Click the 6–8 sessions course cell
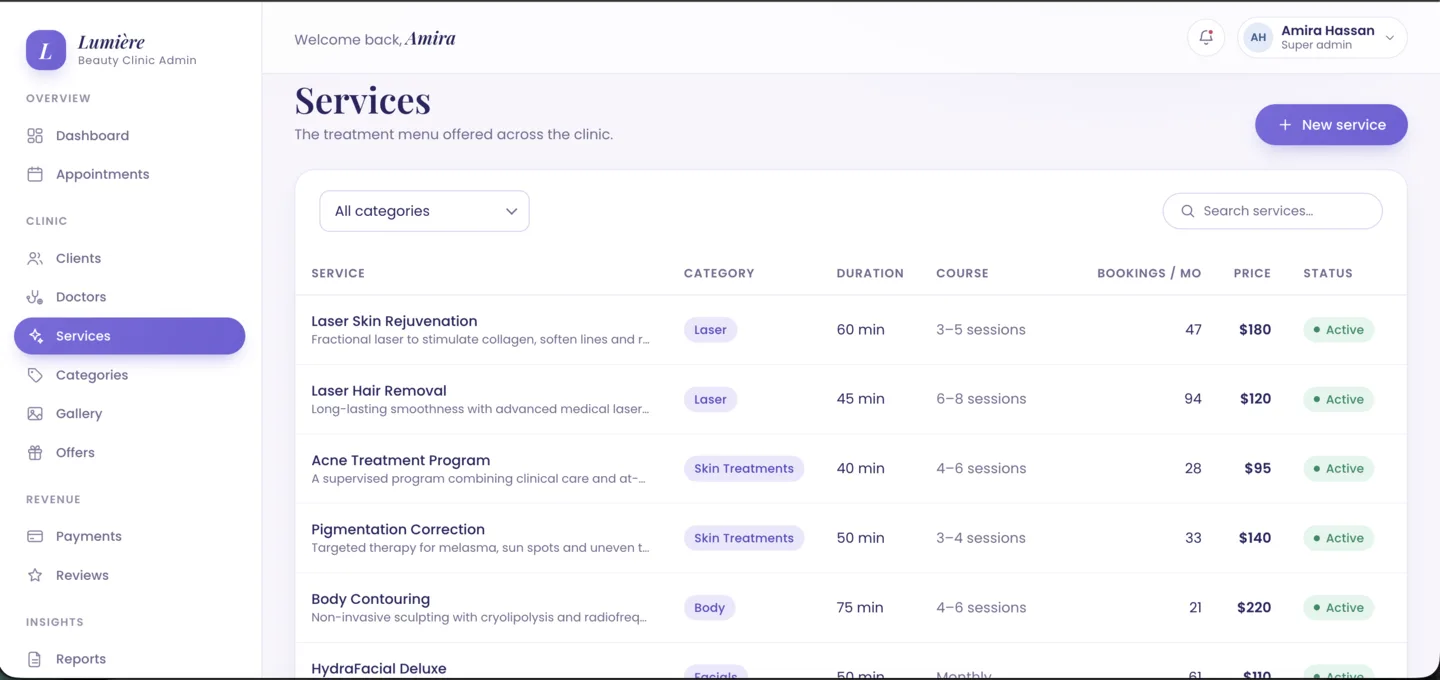 point(981,399)
